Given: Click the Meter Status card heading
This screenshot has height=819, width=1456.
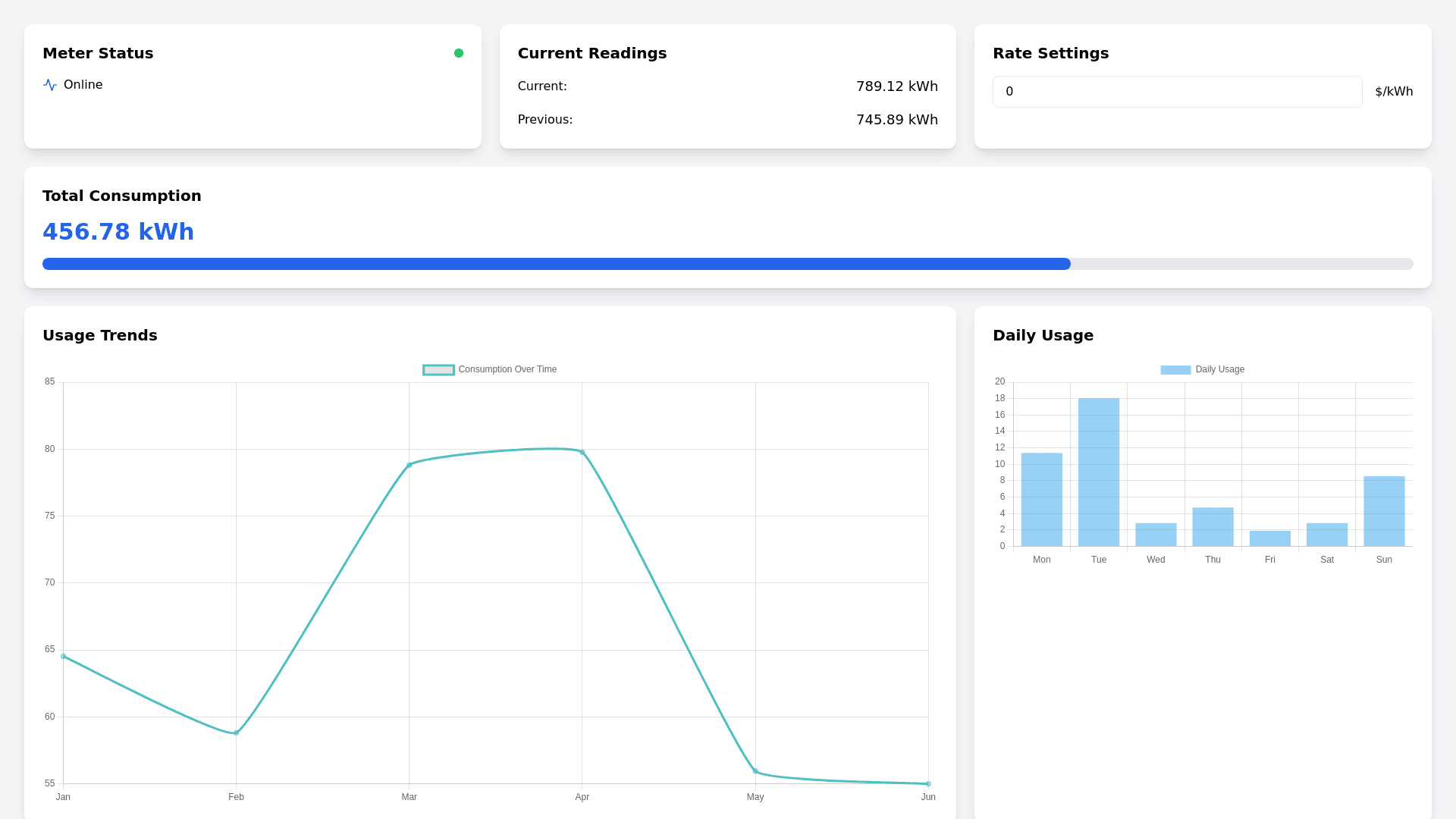Looking at the screenshot, I should (98, 53).
